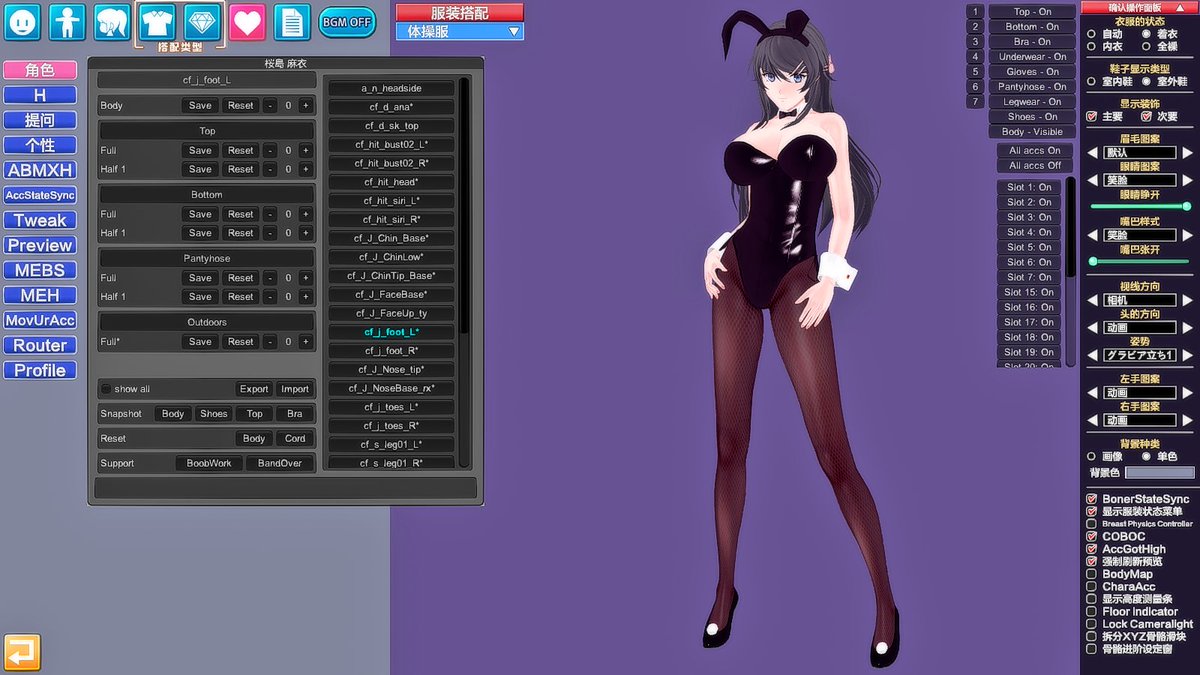Increase Top Full value with plus
Image resolution: width=1200 pixels, height=675 pixels.
[305, 150]
